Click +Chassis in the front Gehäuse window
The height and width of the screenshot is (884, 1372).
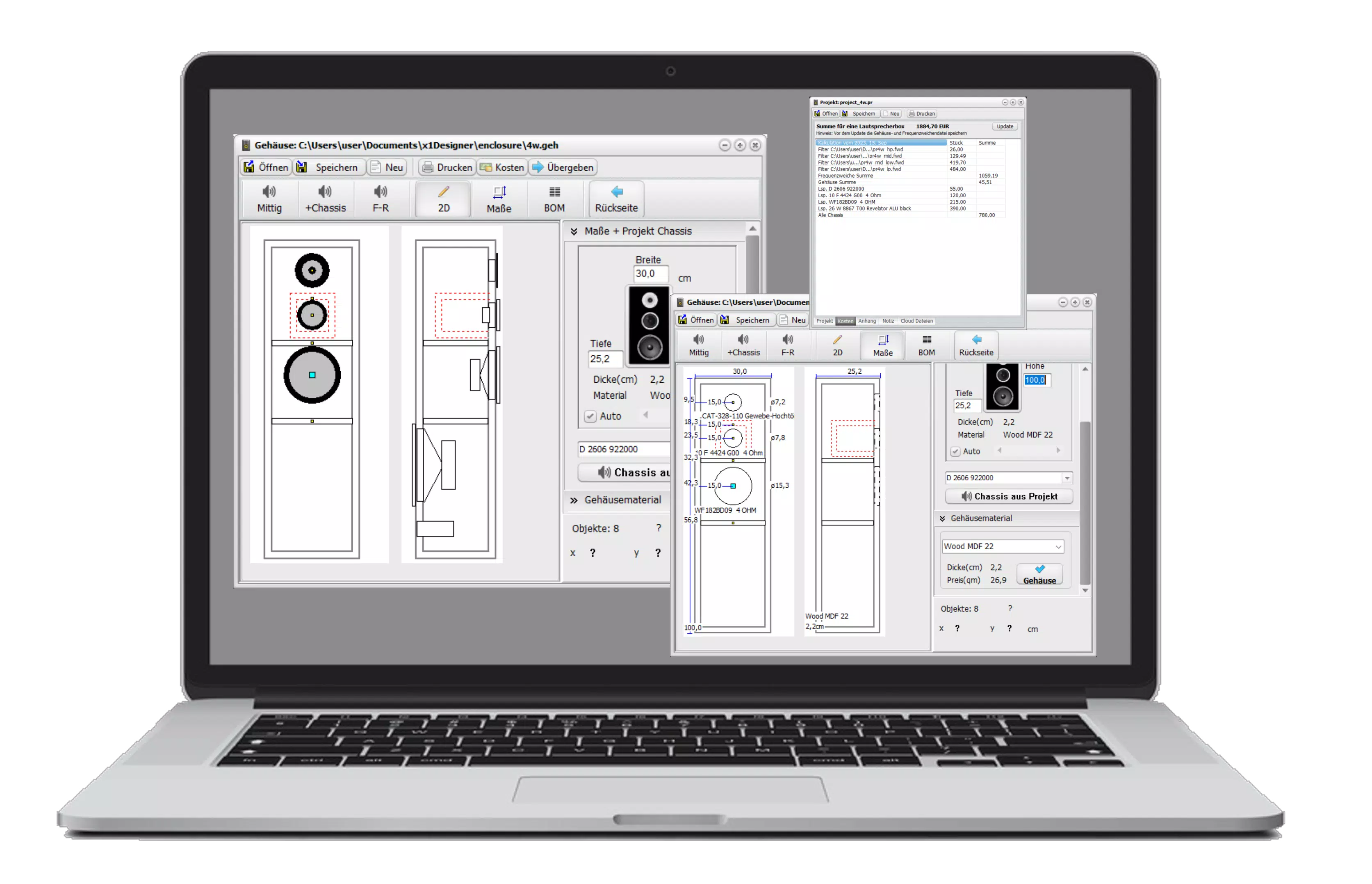point(743,345)
